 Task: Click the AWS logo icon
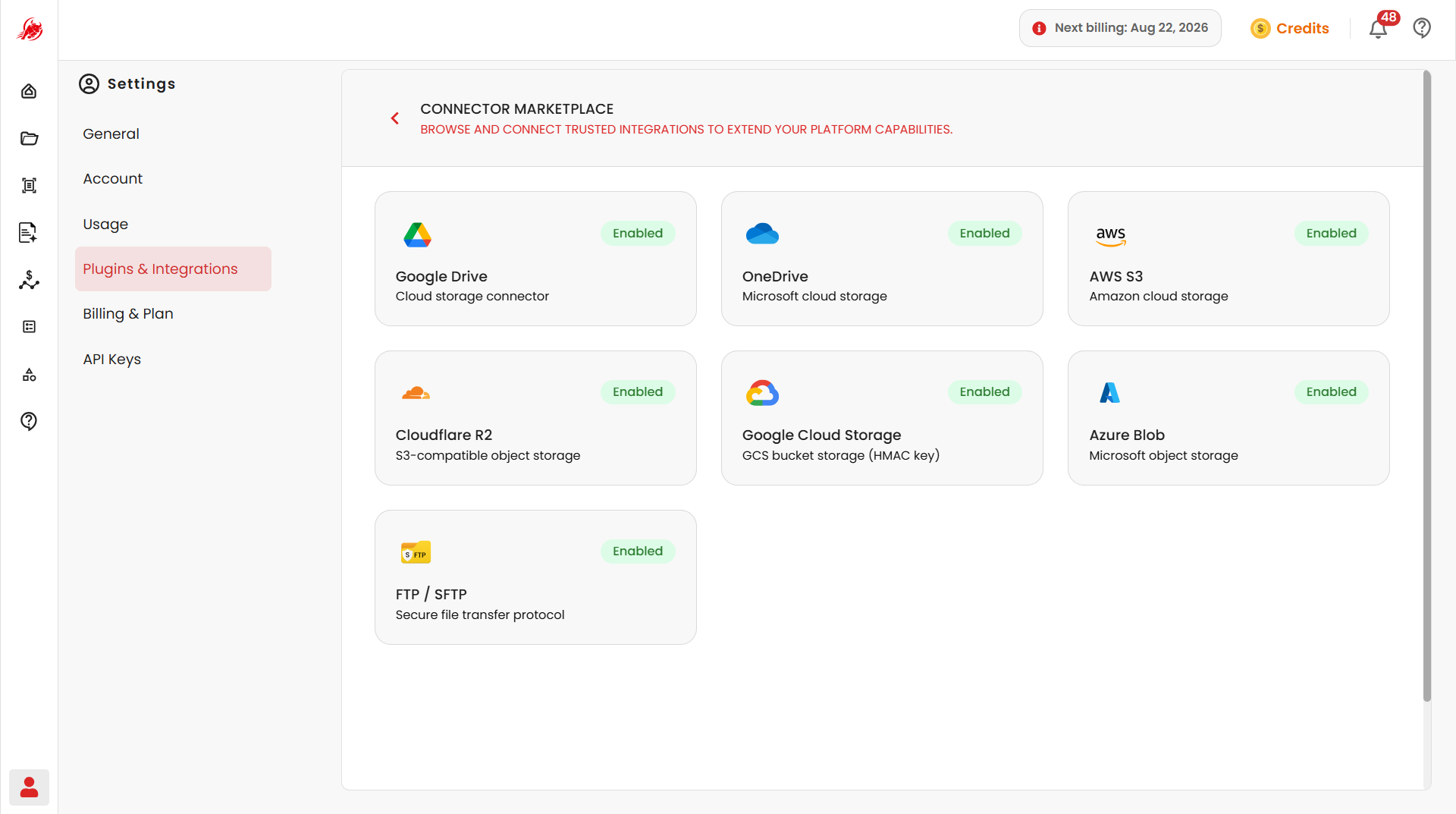coord(1111,236)
